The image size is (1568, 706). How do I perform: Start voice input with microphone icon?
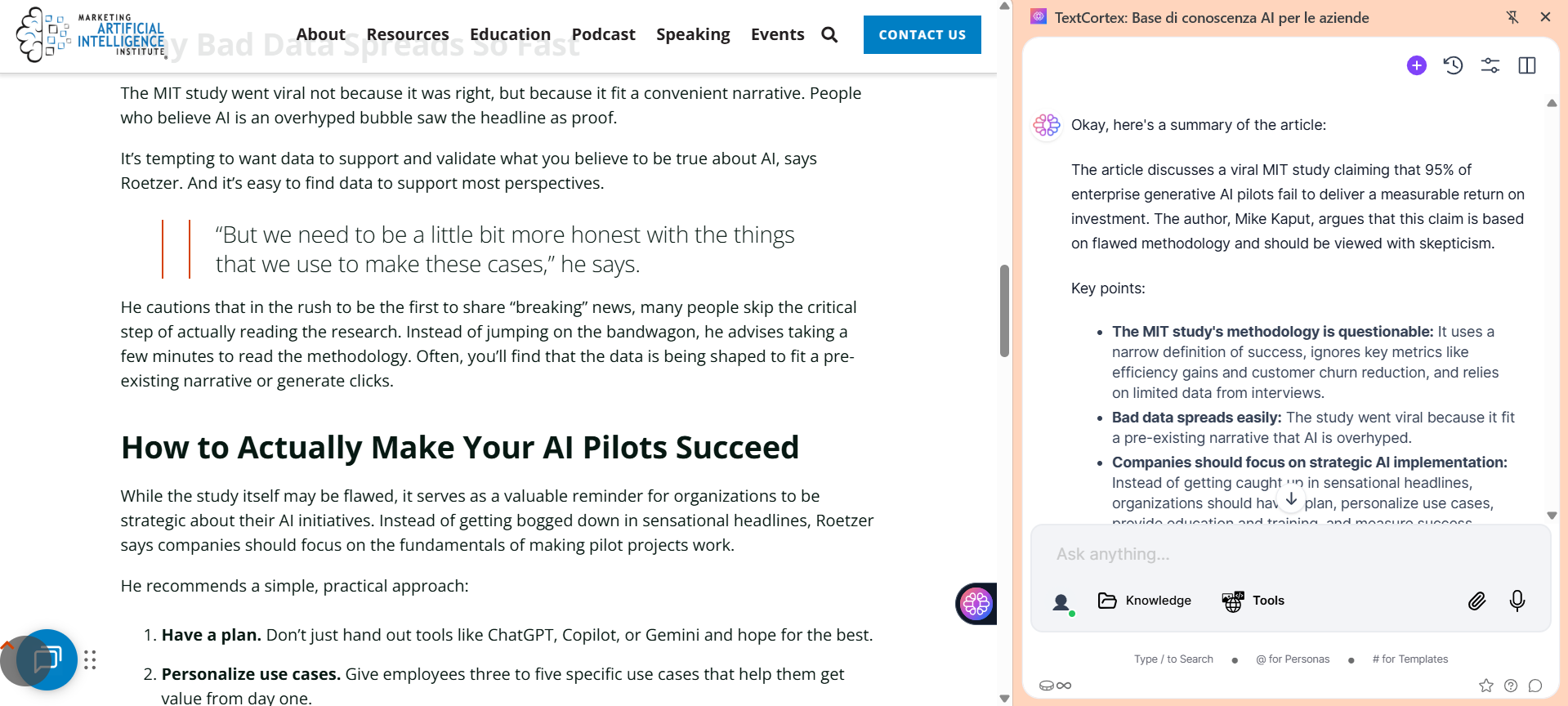tap(1517, 601)
